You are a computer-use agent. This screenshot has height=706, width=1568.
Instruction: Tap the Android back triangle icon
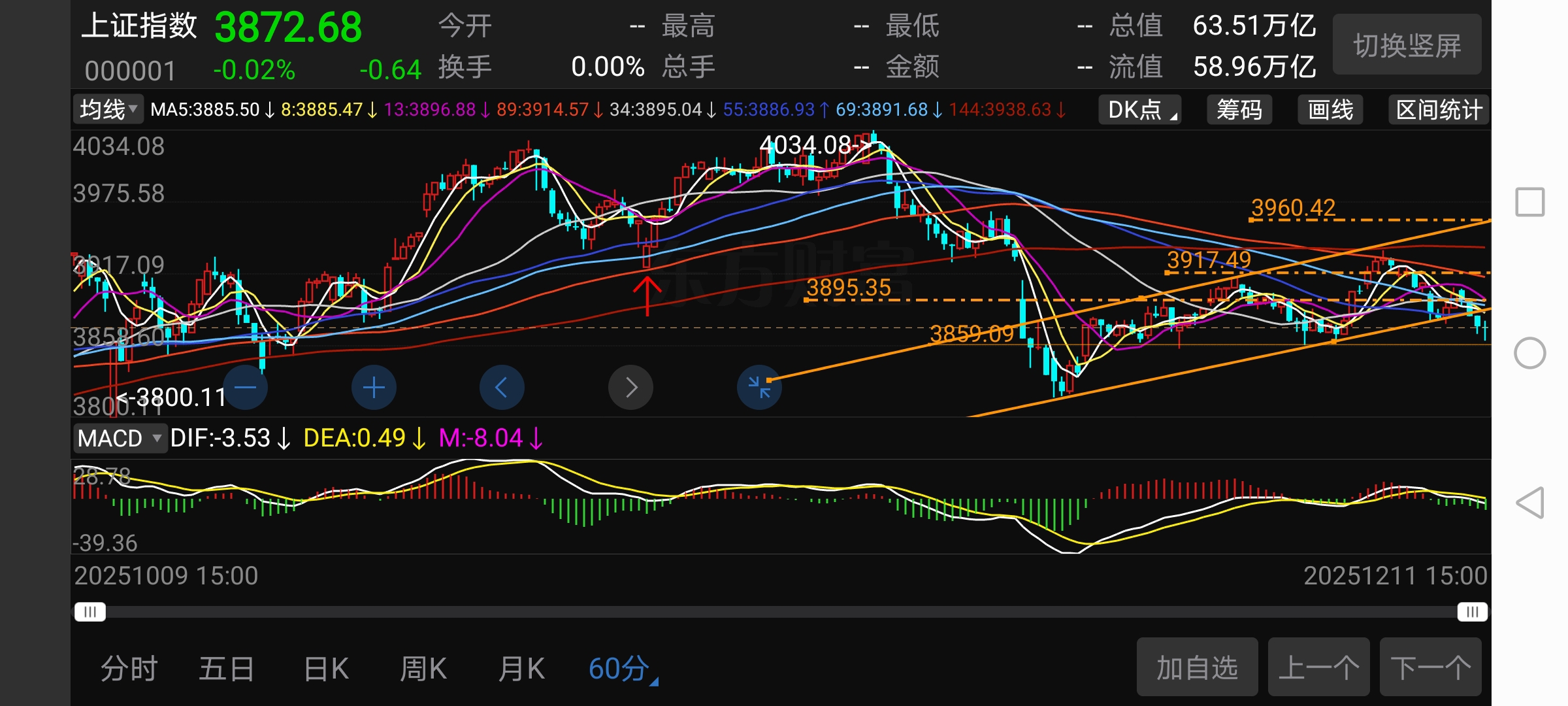[x=1529, y=503]
